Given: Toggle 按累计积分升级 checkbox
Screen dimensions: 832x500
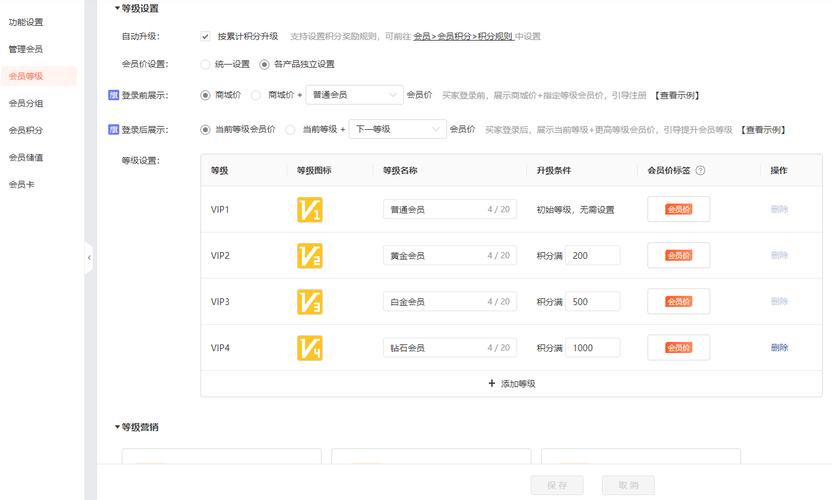Looking at the screenshot, I should click(205, 36).
